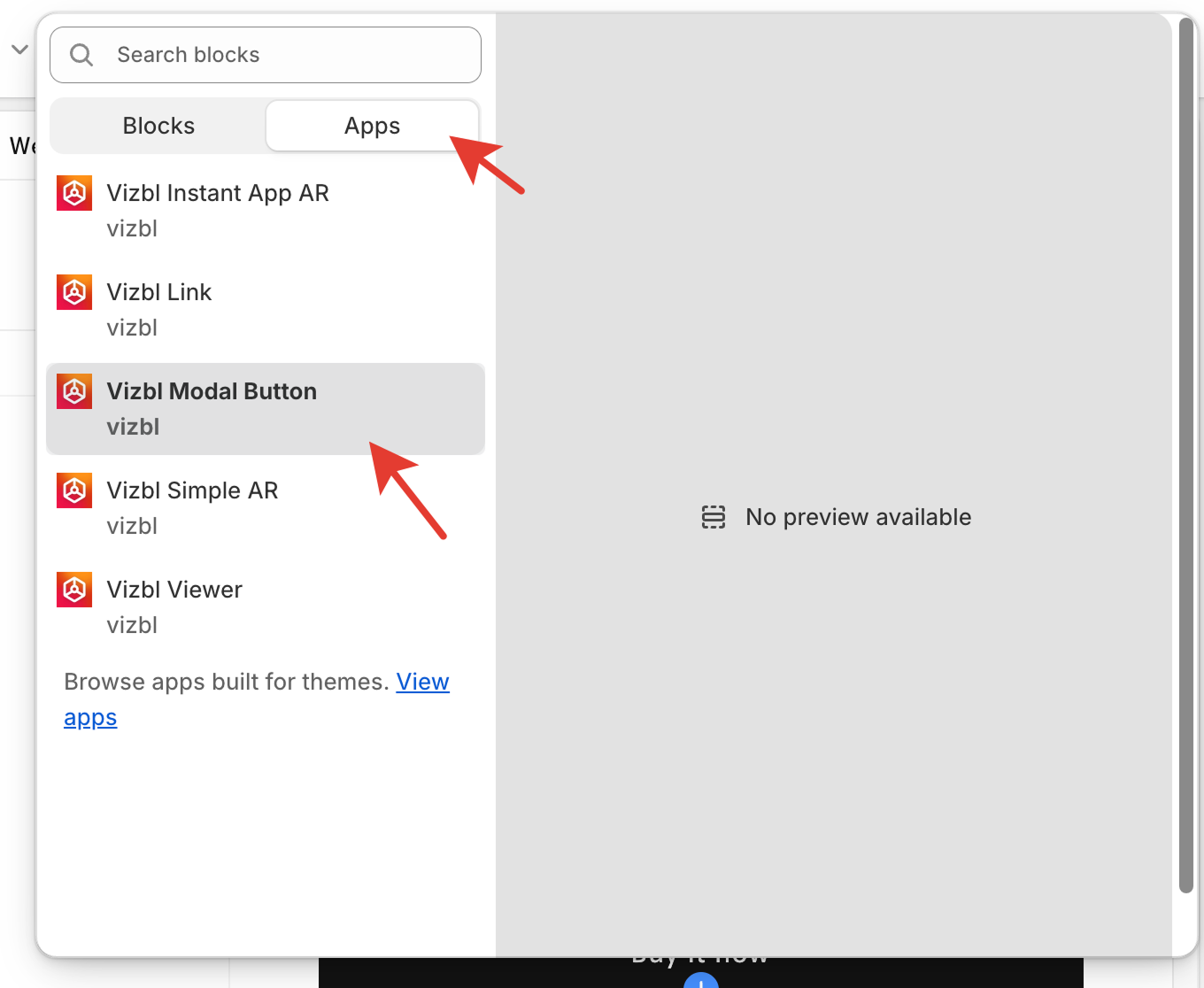The width and height of the screenshot is (1204, 988).
Task: Choose the Vizbl Link block
Action: (x=266, y=310)
